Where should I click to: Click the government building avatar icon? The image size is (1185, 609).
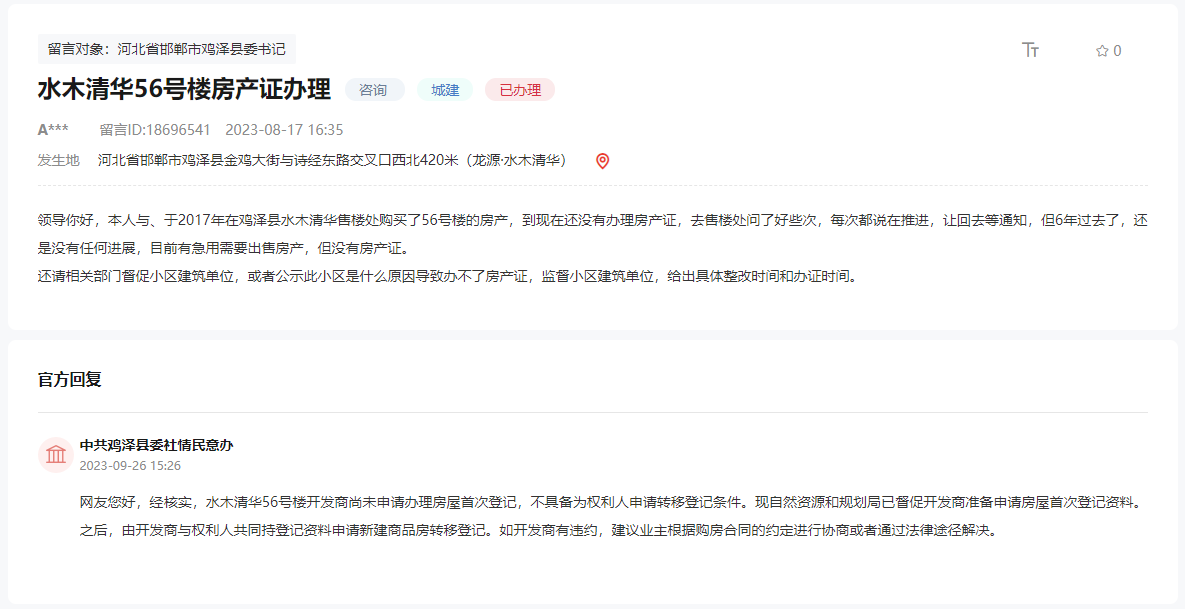coord(56,455)
